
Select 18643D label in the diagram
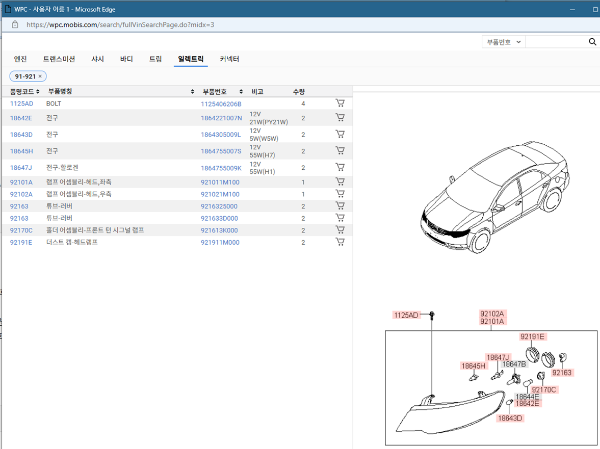click(510, 418)
